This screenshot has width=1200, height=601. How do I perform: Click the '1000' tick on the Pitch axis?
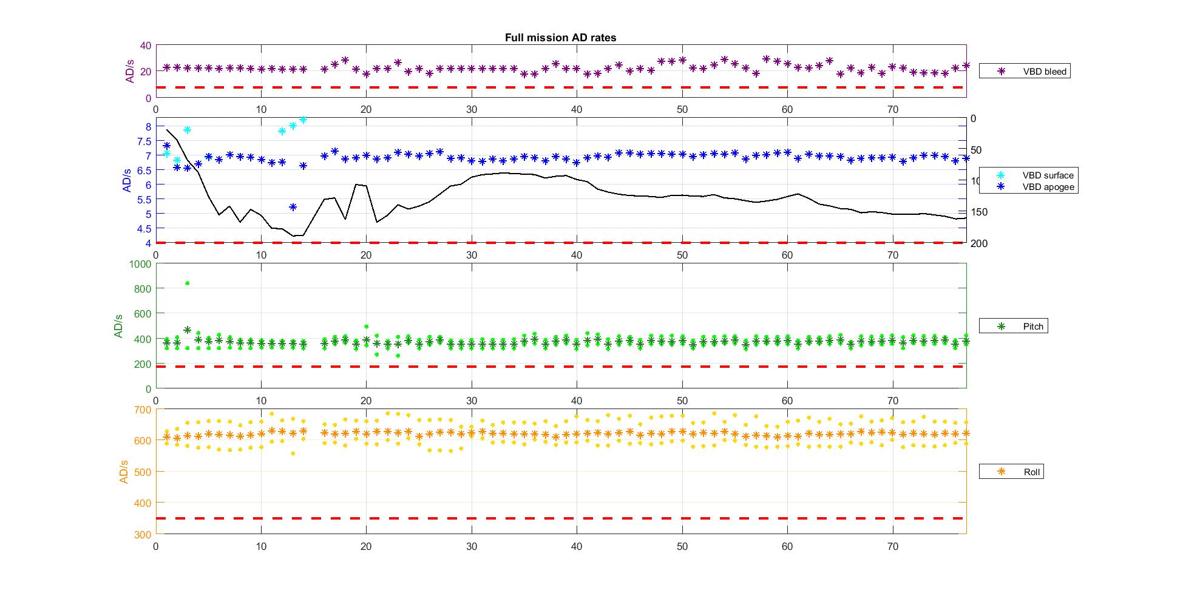[139, 264]
